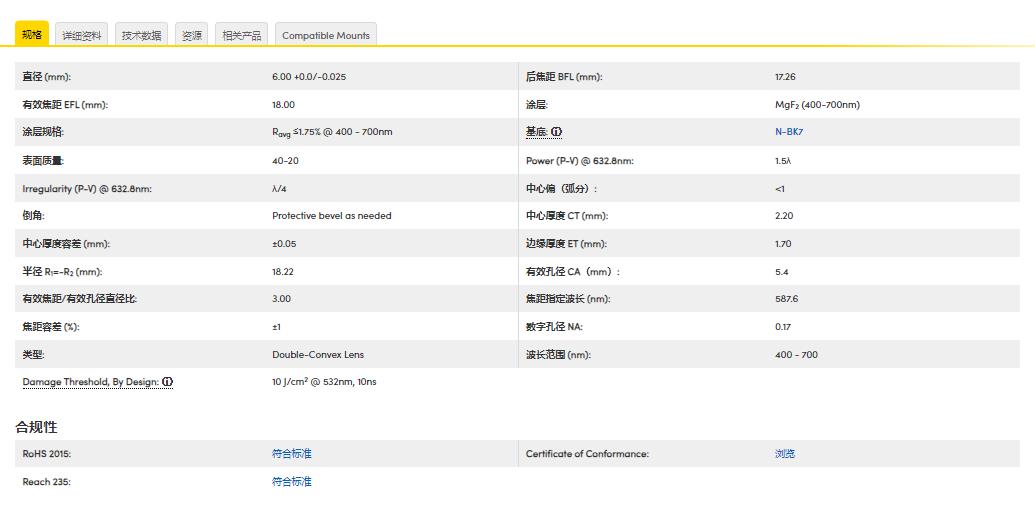Click the MgF₂ (400-700nm) coating value

click(x=817, y=105)
